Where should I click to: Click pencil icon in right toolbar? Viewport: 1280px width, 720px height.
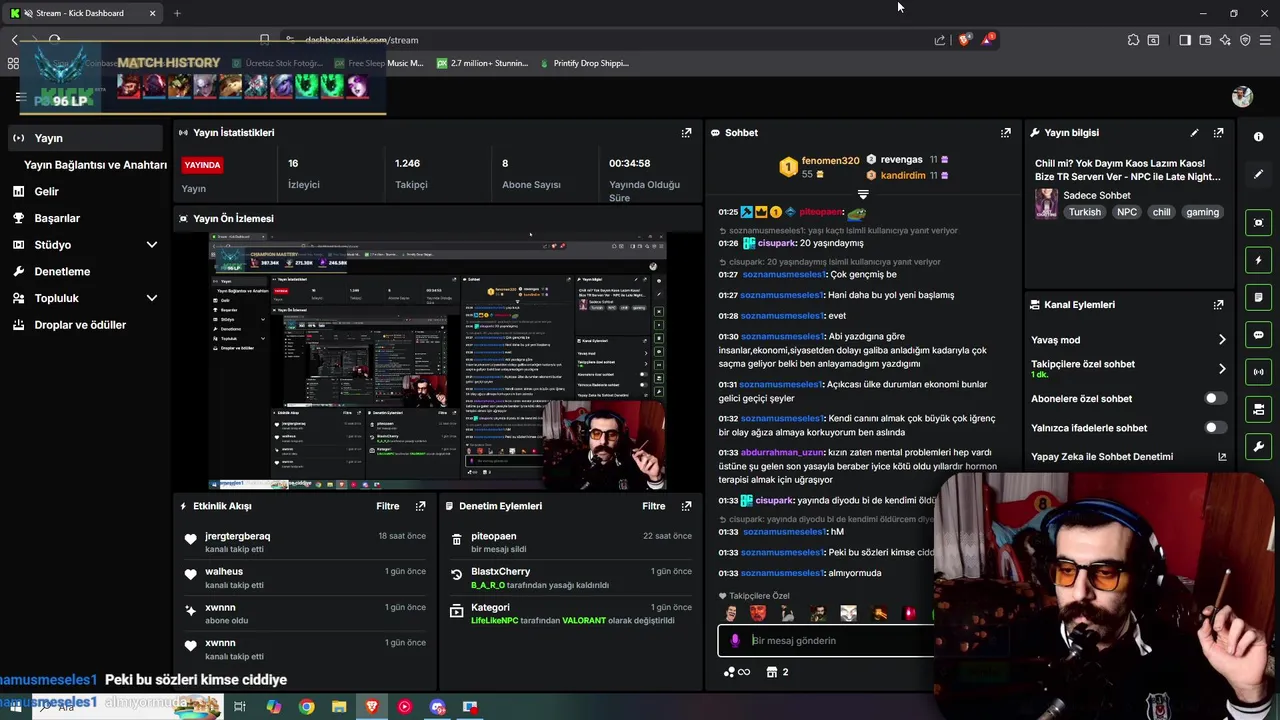1258,174
